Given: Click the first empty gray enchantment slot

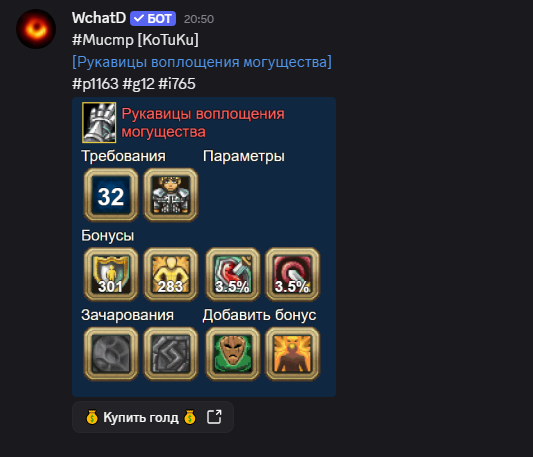Looking at the screenshot, I should (x=111, y=354).
